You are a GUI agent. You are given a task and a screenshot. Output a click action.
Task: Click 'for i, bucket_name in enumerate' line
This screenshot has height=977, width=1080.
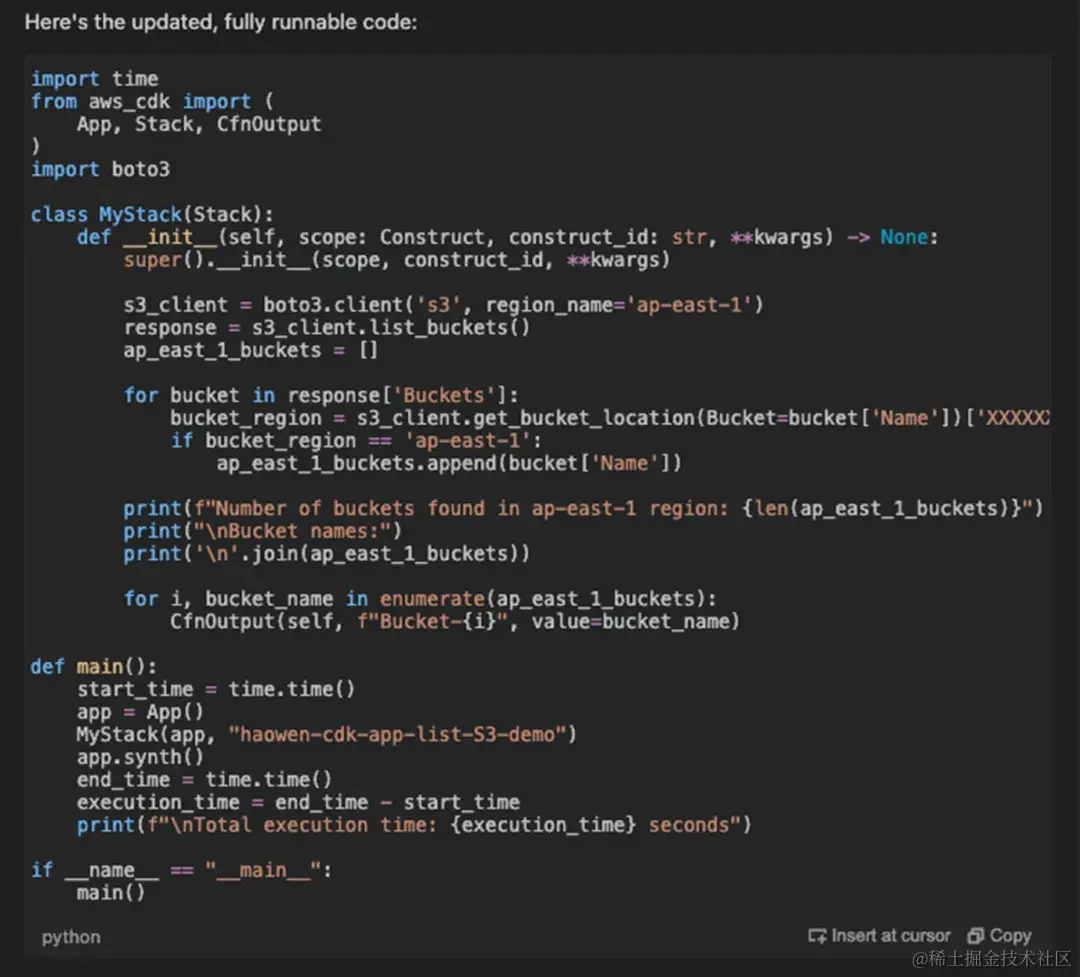420,598
